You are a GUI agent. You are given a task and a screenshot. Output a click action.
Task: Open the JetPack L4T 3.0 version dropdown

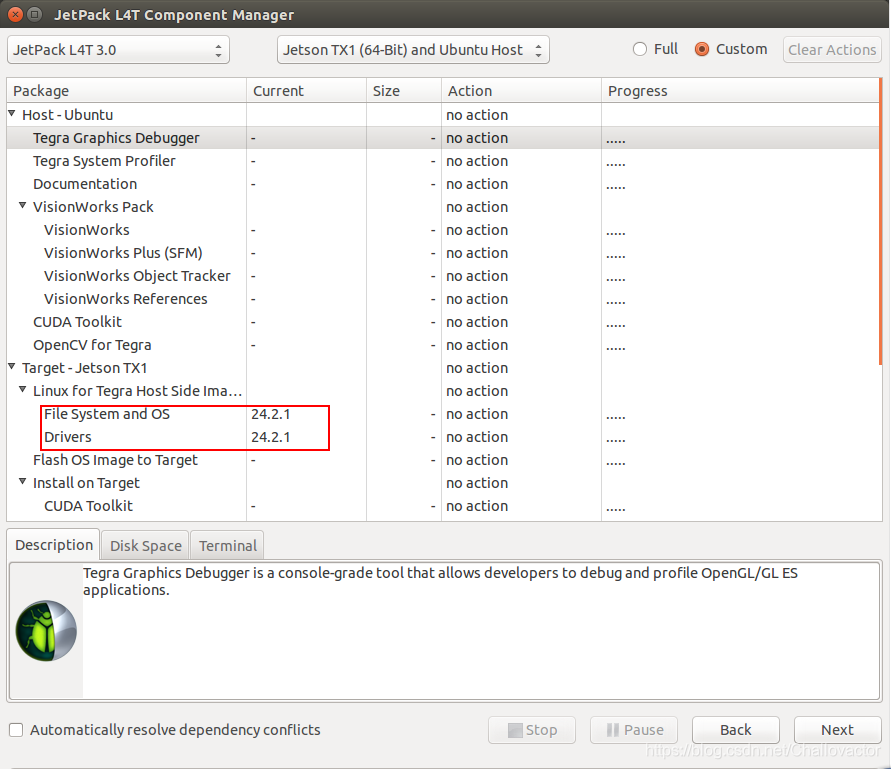[x=118, y=50]
